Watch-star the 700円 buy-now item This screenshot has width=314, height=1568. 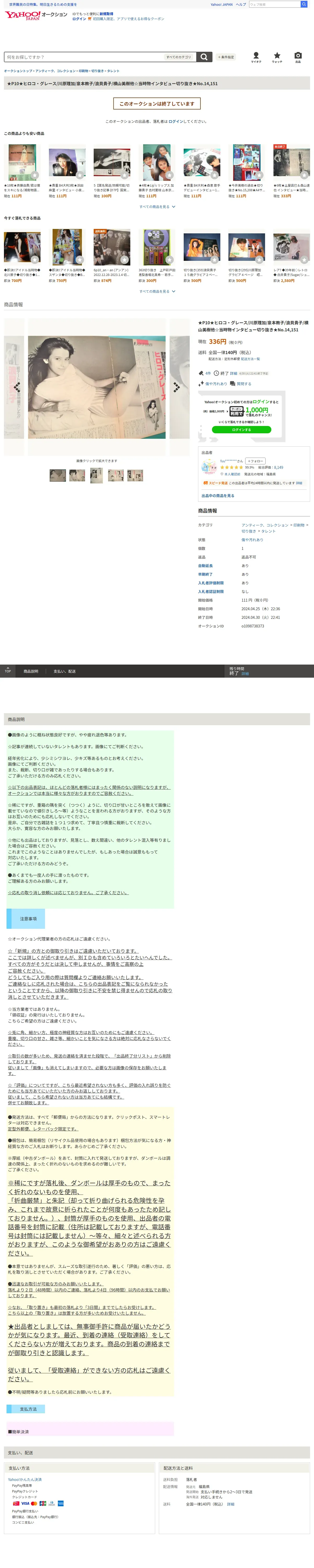tap(35, 260)
